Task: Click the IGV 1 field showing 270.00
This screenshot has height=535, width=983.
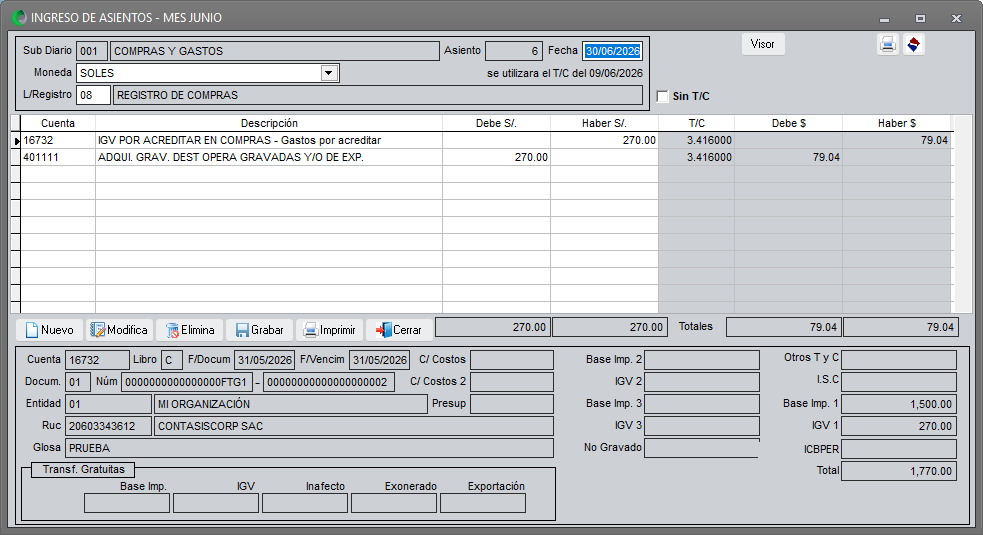Action: [899, 426]
